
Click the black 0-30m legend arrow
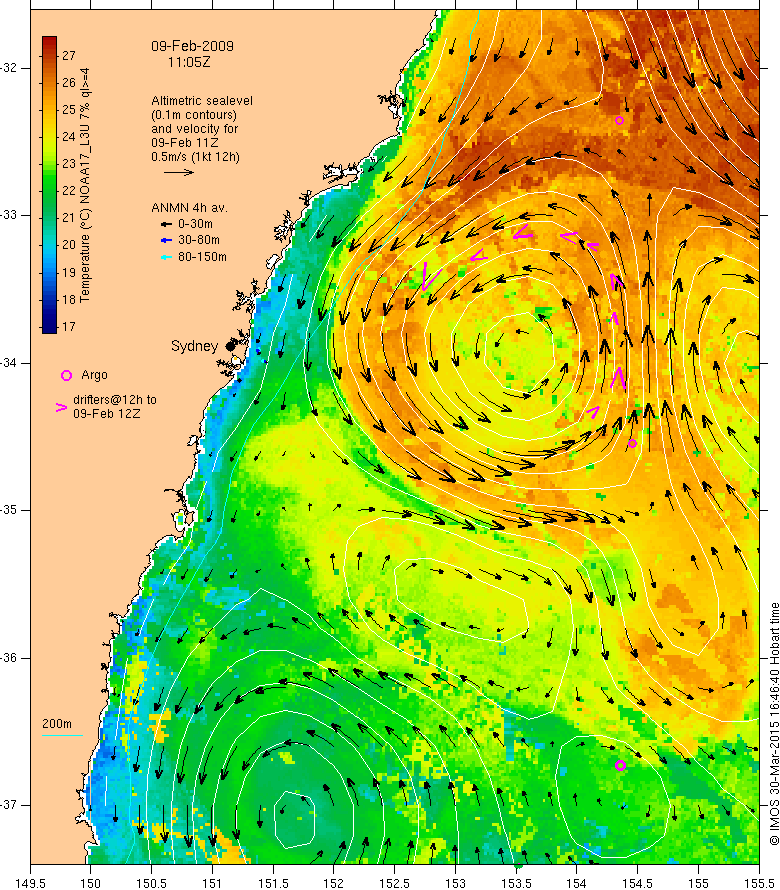pos(166,224)
